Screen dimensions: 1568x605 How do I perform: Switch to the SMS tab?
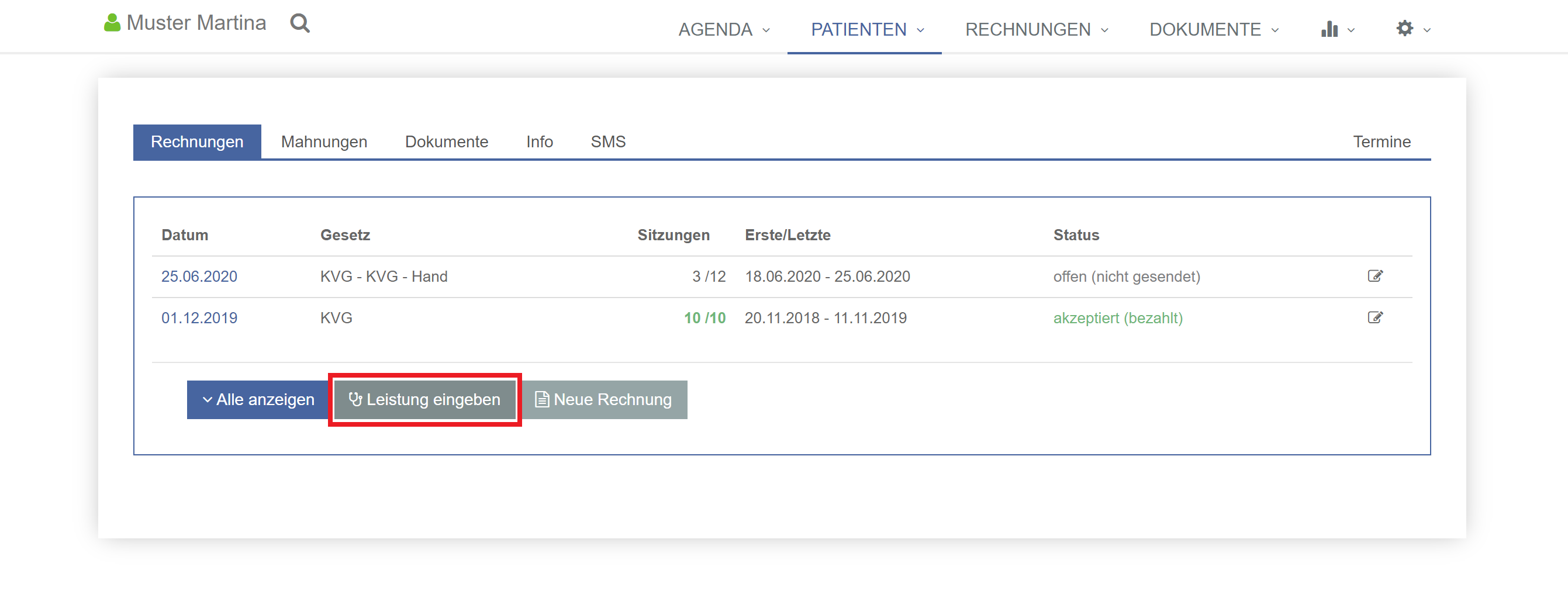[608, 142]
